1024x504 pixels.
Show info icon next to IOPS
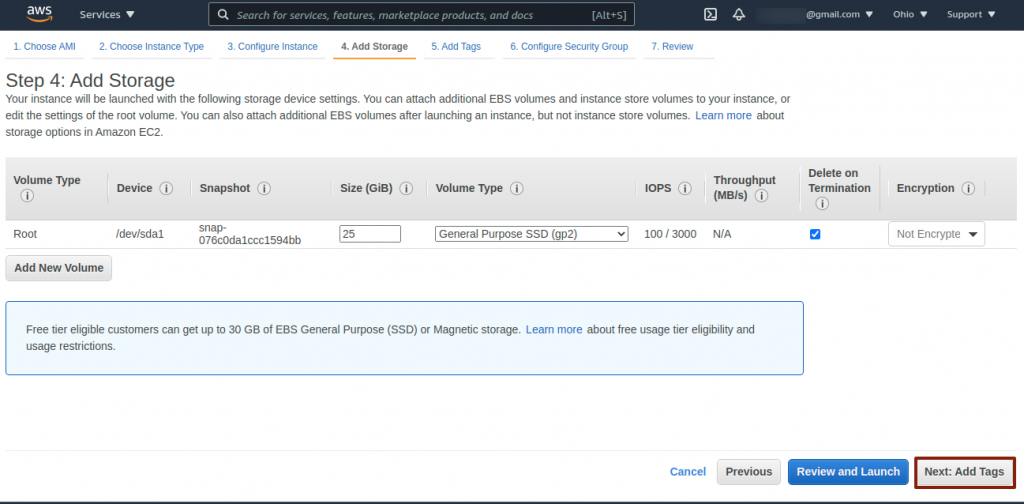tap(685, 189)
